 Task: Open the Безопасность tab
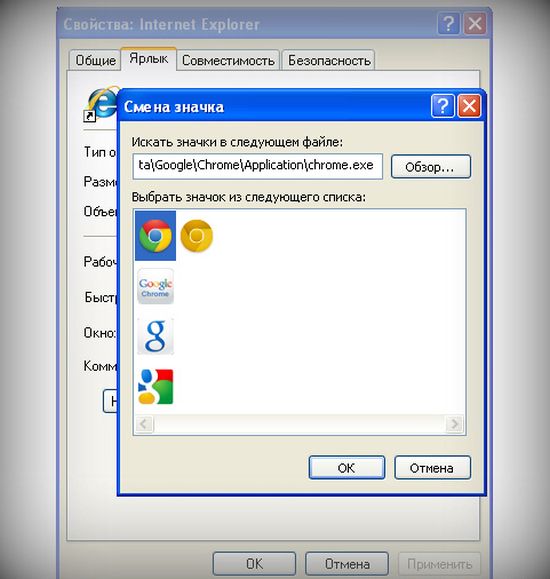tap(329, 60)
